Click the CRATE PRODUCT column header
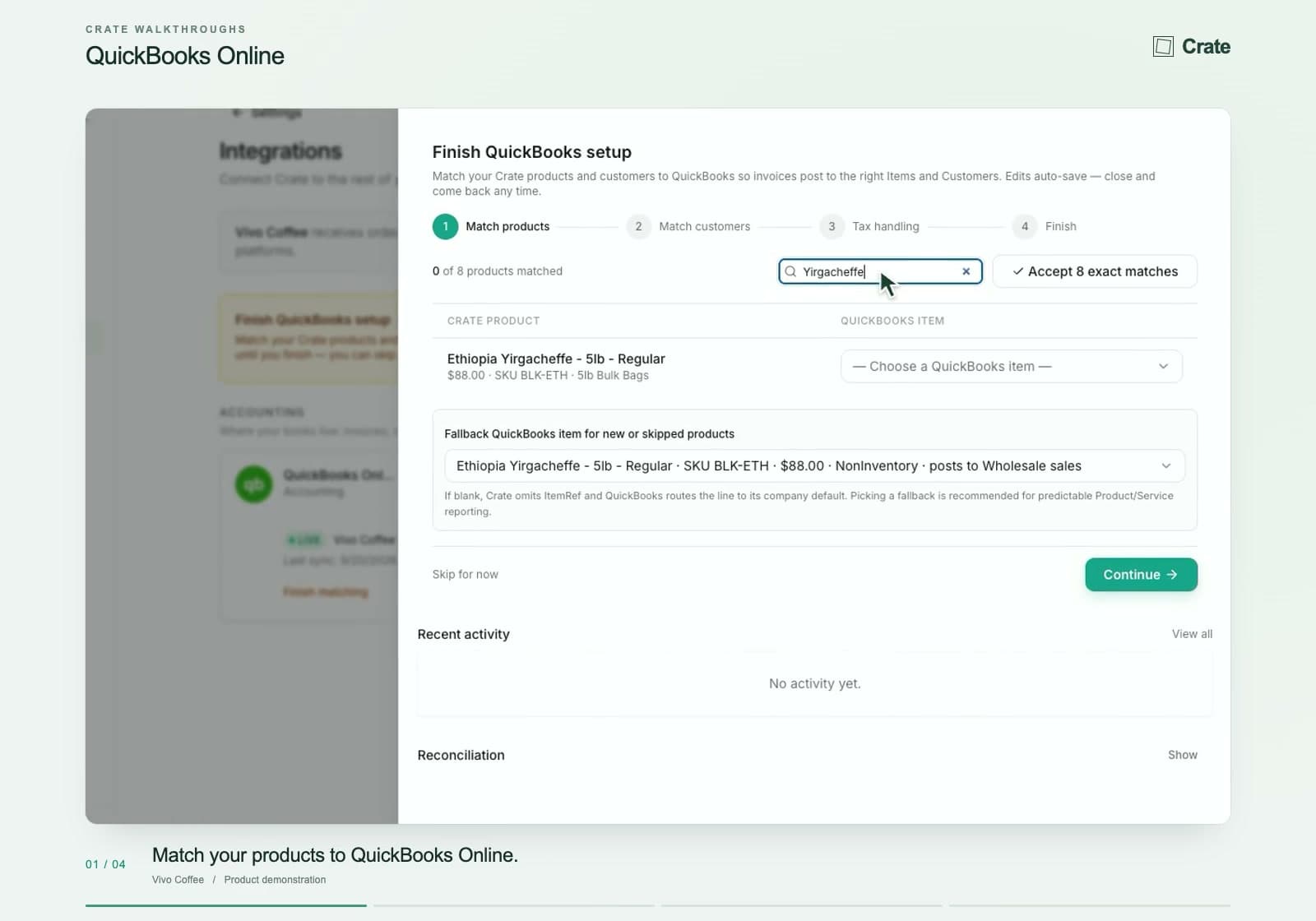This screenshot has height=921, width=1316. [x=493, y=321]
